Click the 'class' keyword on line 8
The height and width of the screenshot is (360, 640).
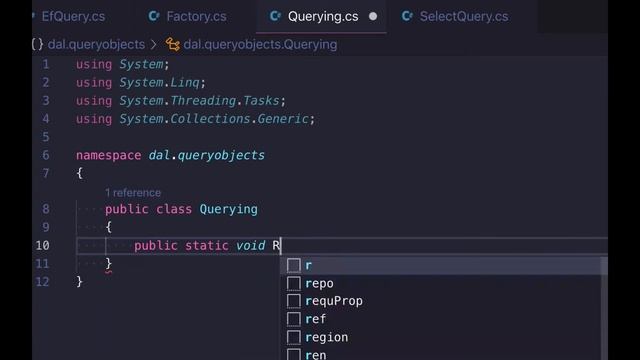174,209
